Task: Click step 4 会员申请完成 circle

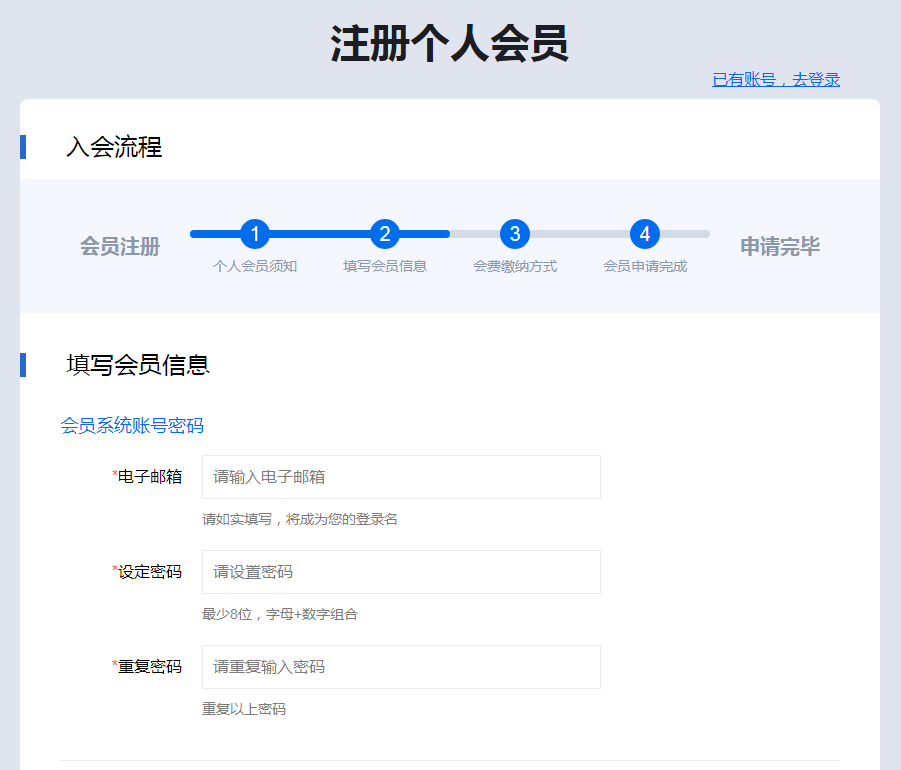Action: click(x=646, y=235)
